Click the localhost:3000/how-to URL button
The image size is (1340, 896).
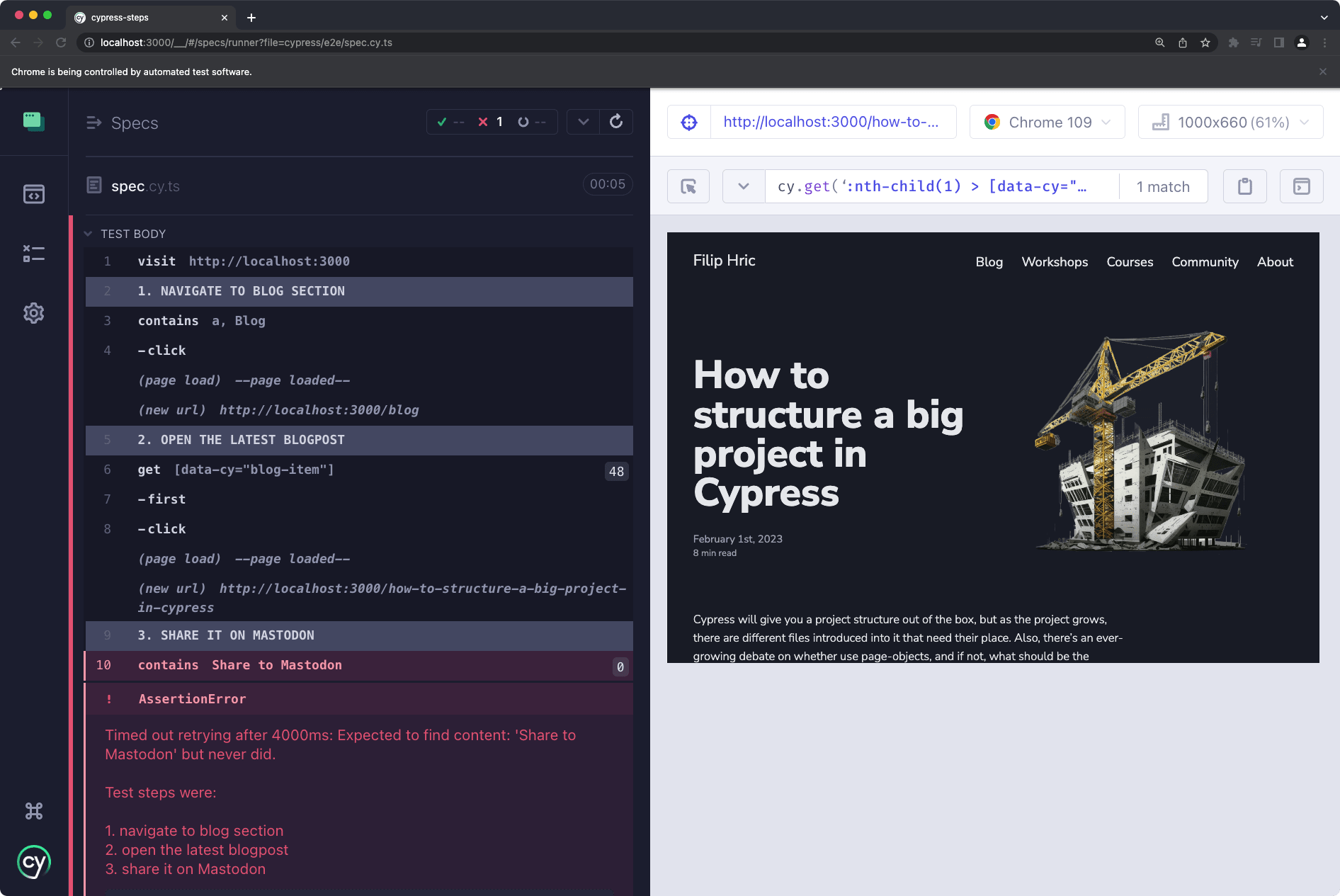[x=833, y=121]
